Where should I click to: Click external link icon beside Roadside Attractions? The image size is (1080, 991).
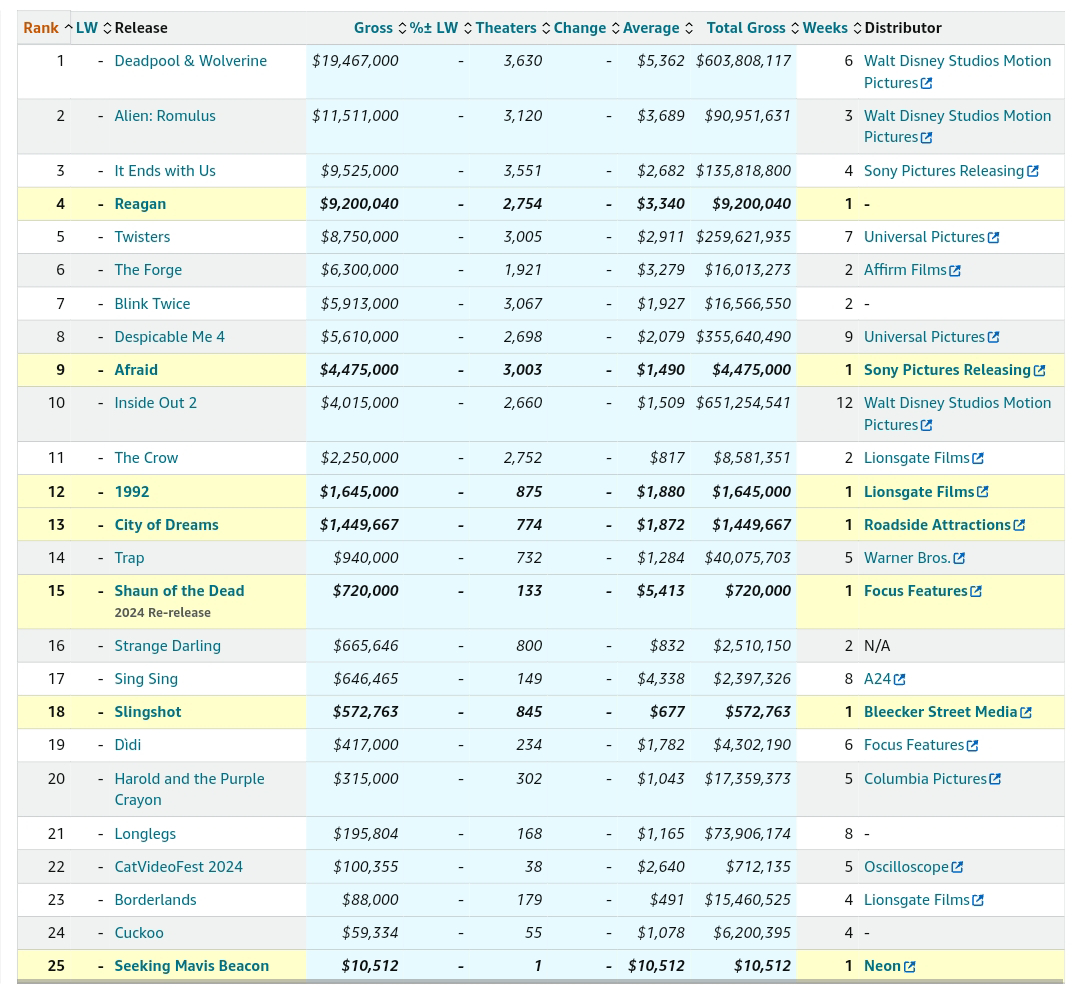[1019, 525]
